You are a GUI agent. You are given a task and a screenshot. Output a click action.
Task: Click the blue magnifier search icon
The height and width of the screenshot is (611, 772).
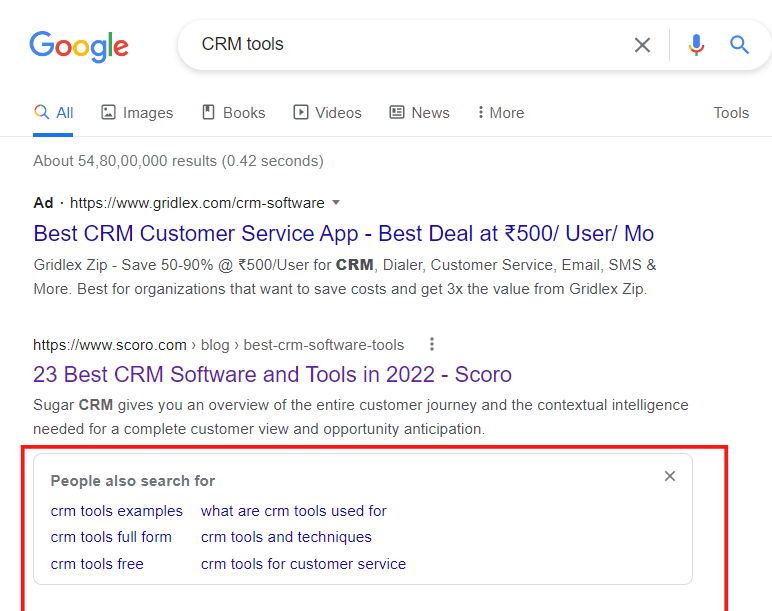(x=739, y=45)
